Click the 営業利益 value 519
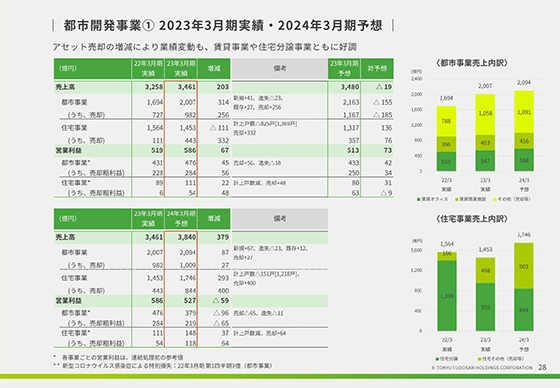 click(x=157, y=150)
